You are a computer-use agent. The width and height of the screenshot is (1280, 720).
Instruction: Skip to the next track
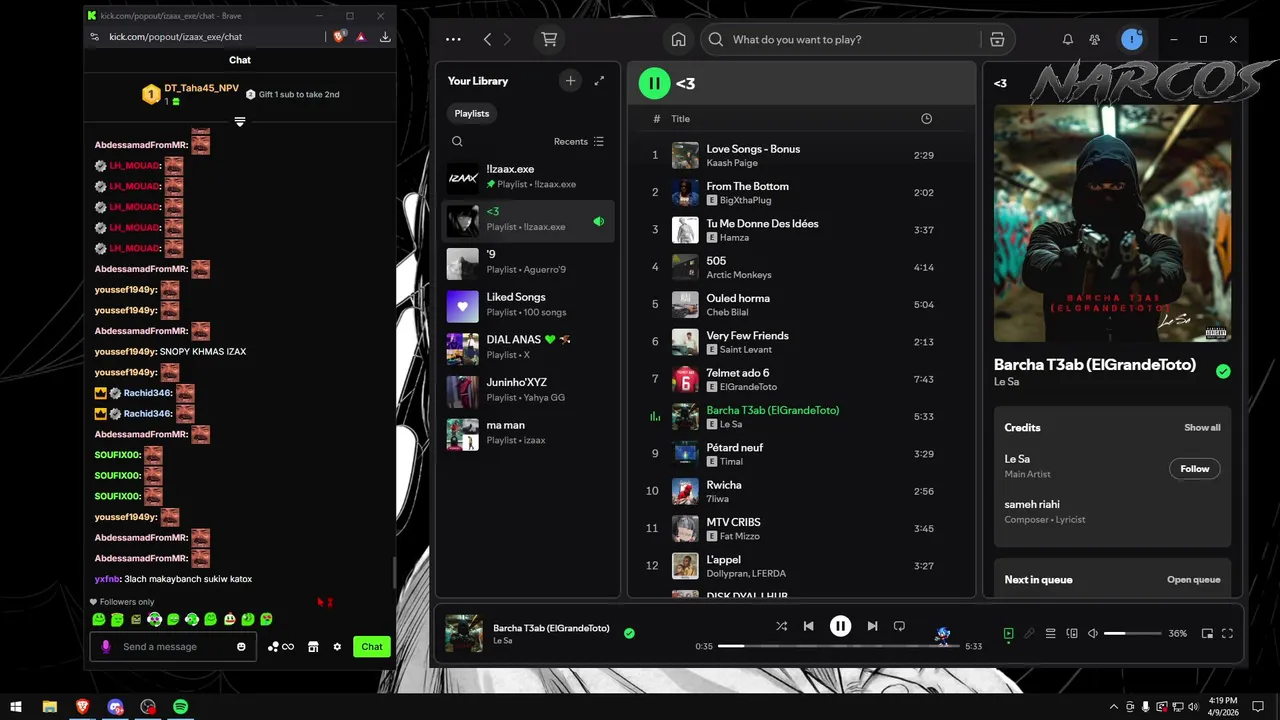[872, 626]
